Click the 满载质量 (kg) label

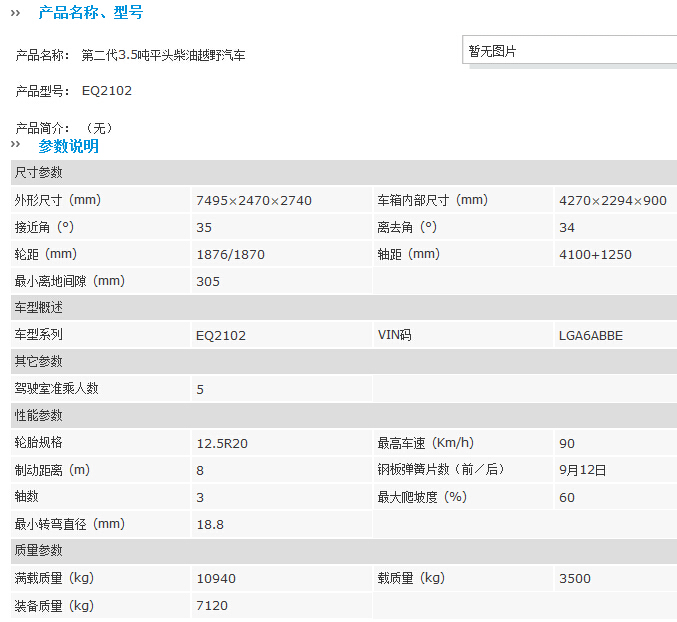pyautogui.click(x=54, y=578)
